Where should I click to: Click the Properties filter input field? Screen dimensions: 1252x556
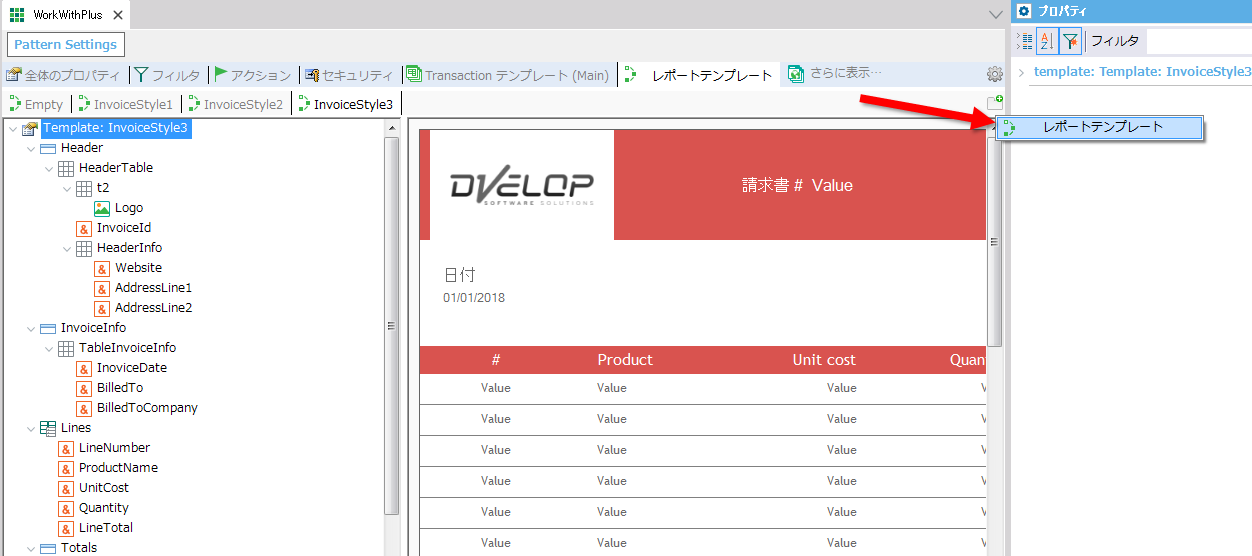pos(1195,41)
